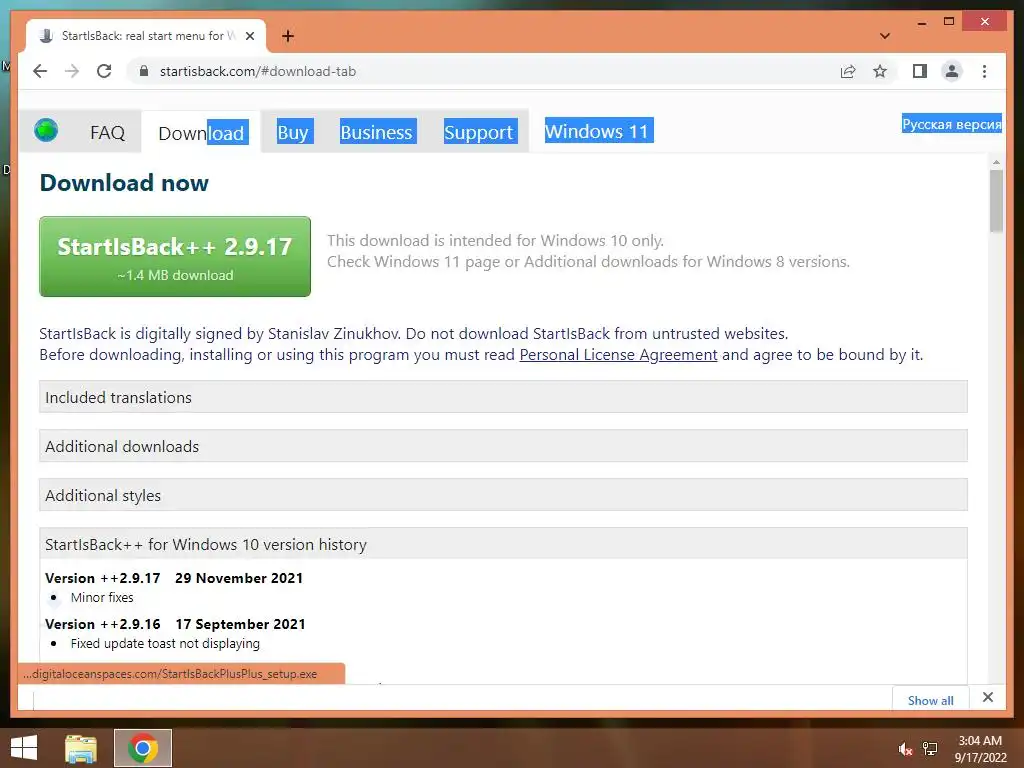Open Chrome's three-dot menu

click(984, 71)
